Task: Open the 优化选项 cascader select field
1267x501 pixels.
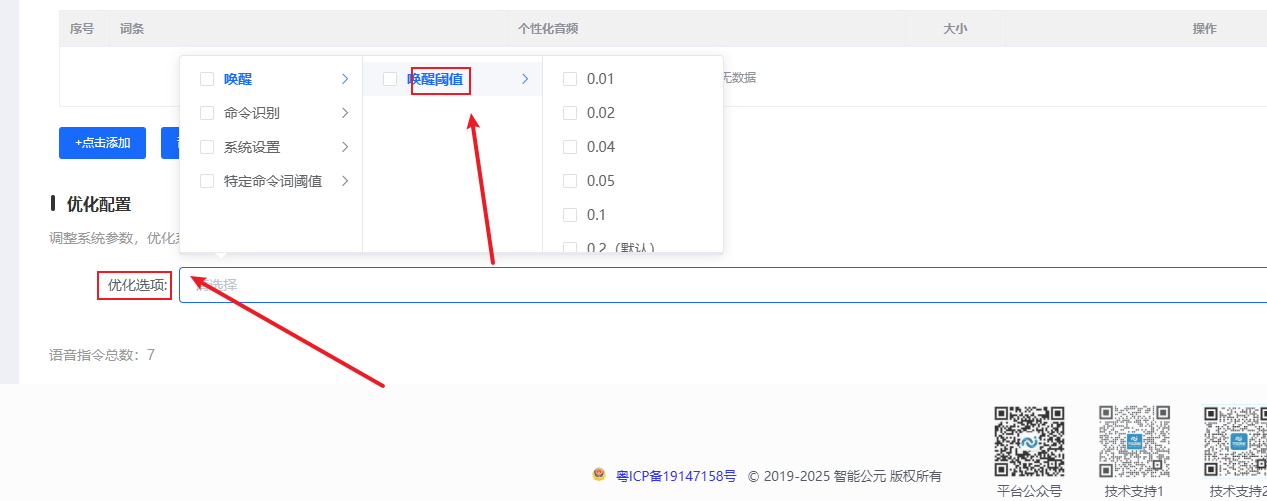Action: coord(723,285)
